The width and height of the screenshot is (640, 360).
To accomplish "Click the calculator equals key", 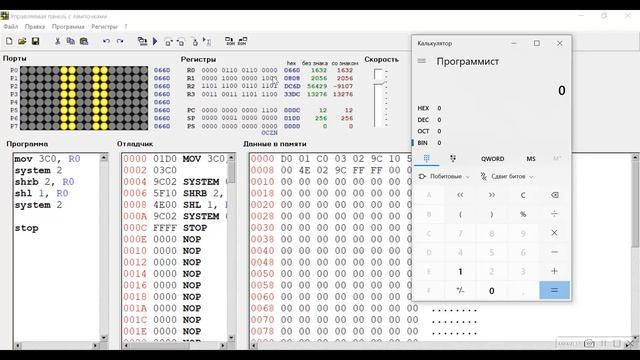I will pyautogui.click(x=554, y=290).
